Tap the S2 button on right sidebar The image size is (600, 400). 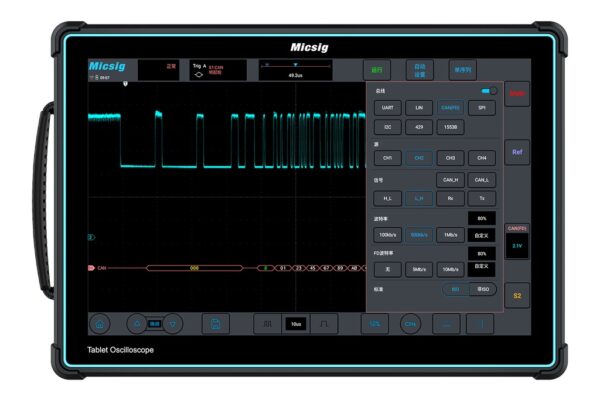[517, 296]
